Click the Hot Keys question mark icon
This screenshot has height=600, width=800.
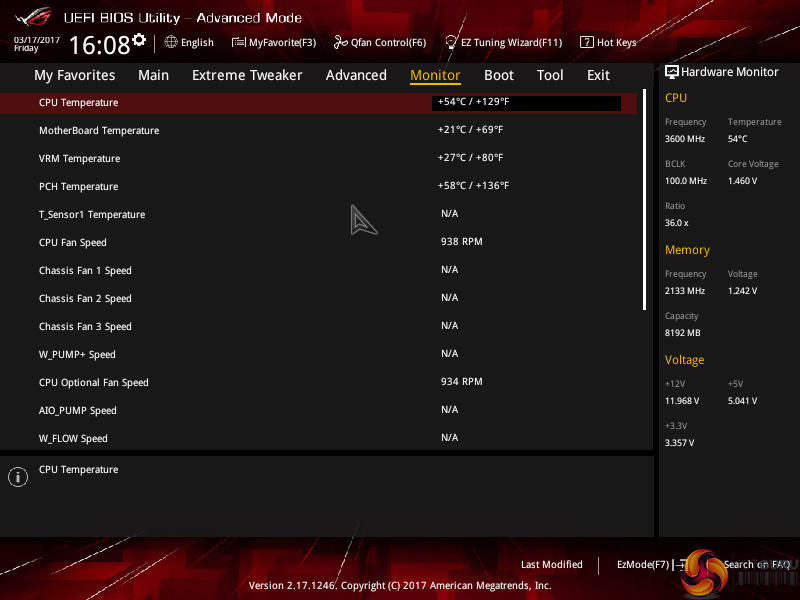(586, 42)
